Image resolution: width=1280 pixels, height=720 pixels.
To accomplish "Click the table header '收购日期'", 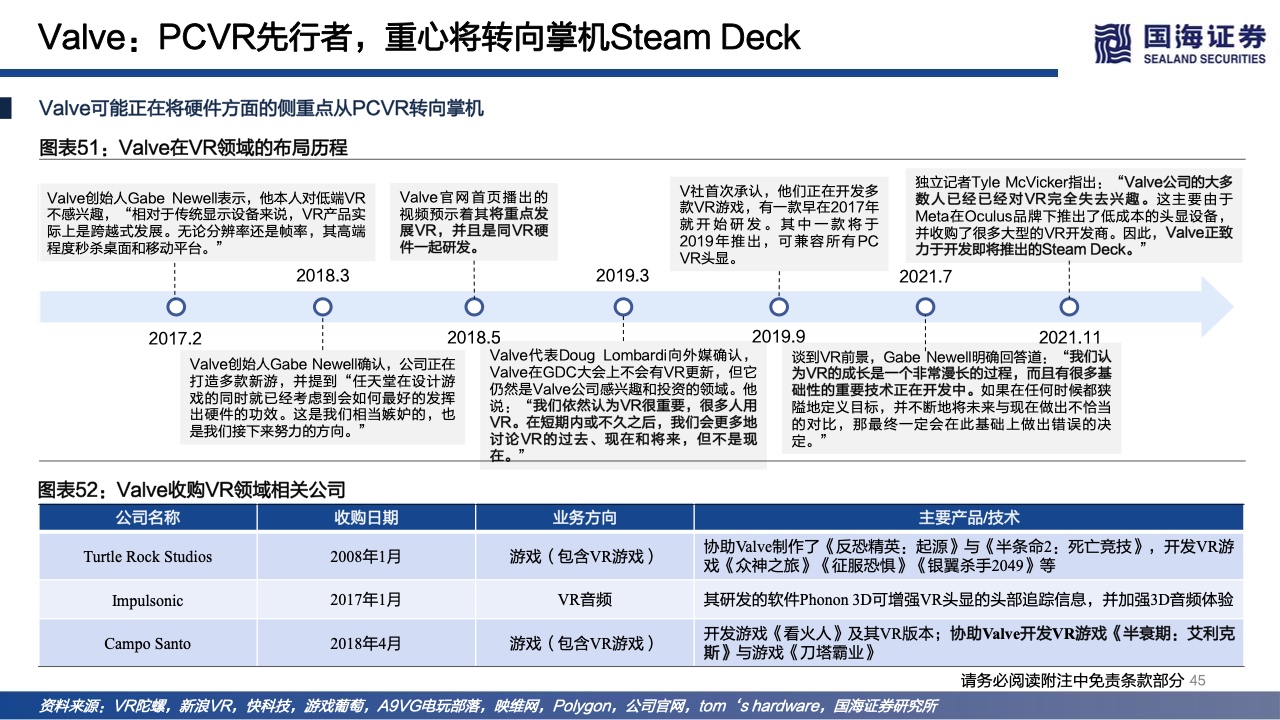I will click(366, 517).
